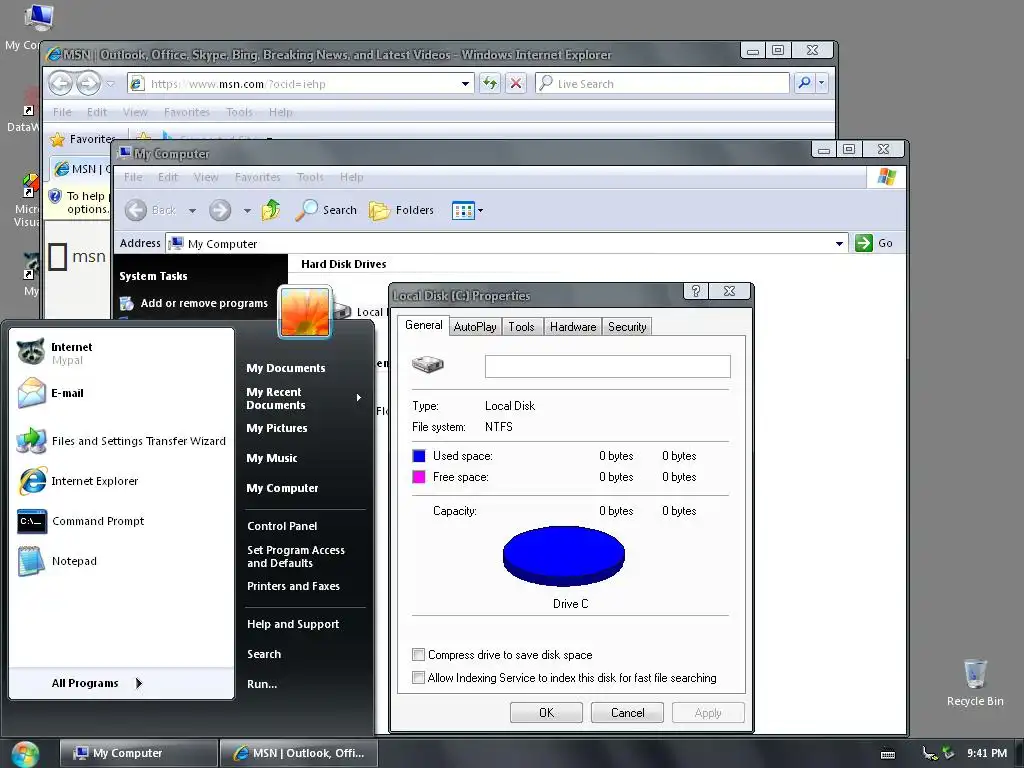Switch to the Hardware tab
The height and width of the screenshot is (768, 1024).
pyautogui.click(x=573, y=327)
